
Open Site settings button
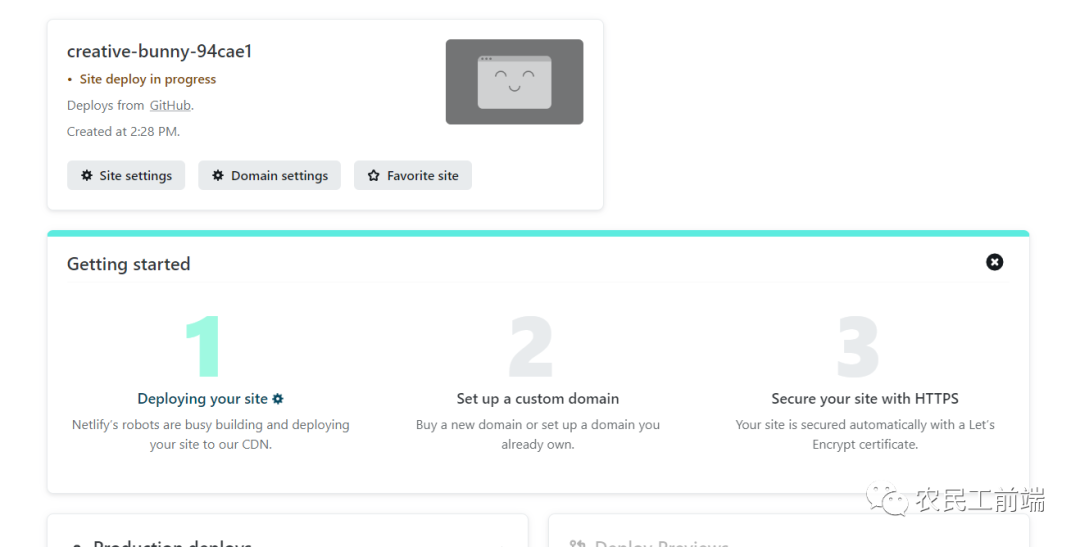(x=126, y=176)
